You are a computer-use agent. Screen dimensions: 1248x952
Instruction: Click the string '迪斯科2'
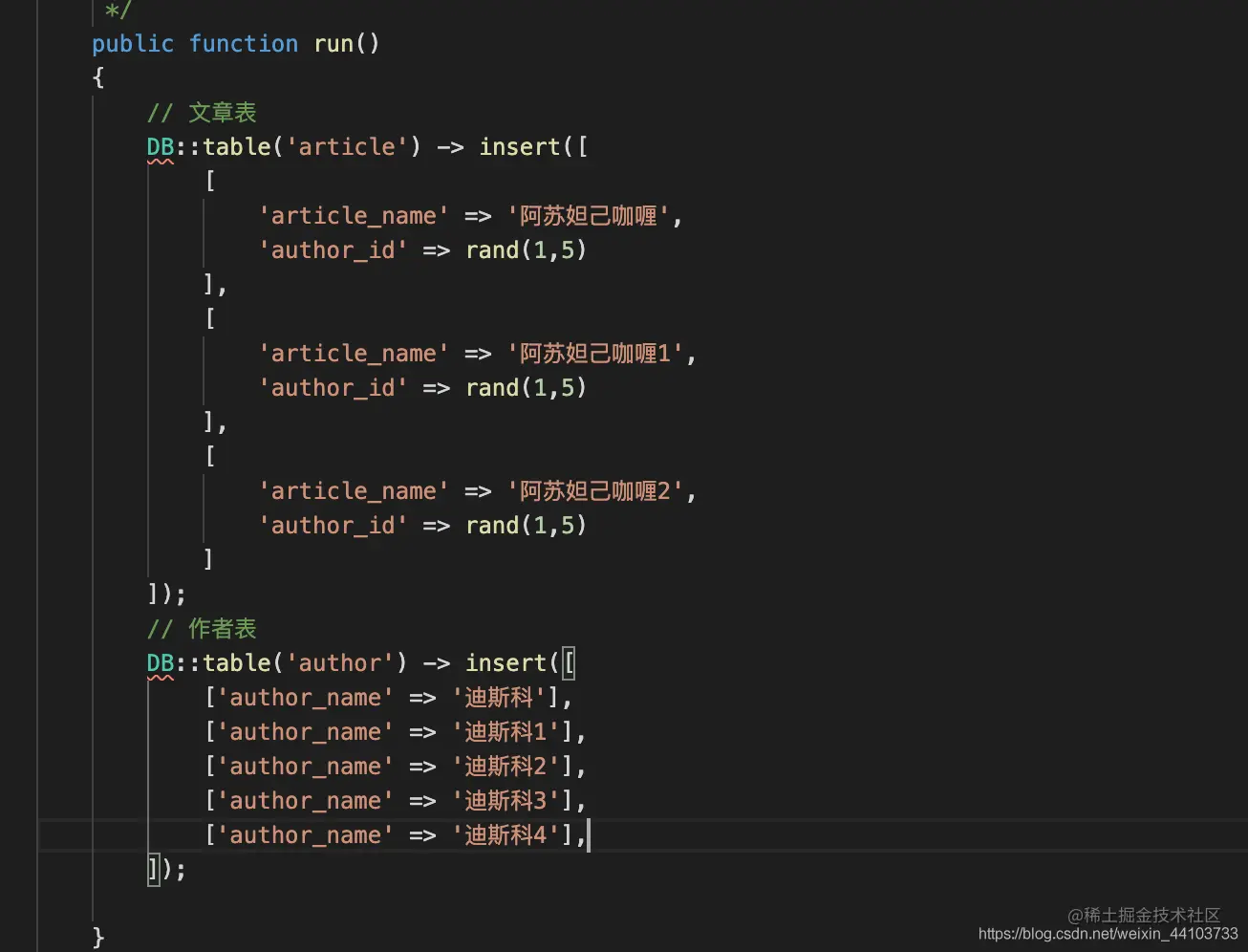click(506, 767)
